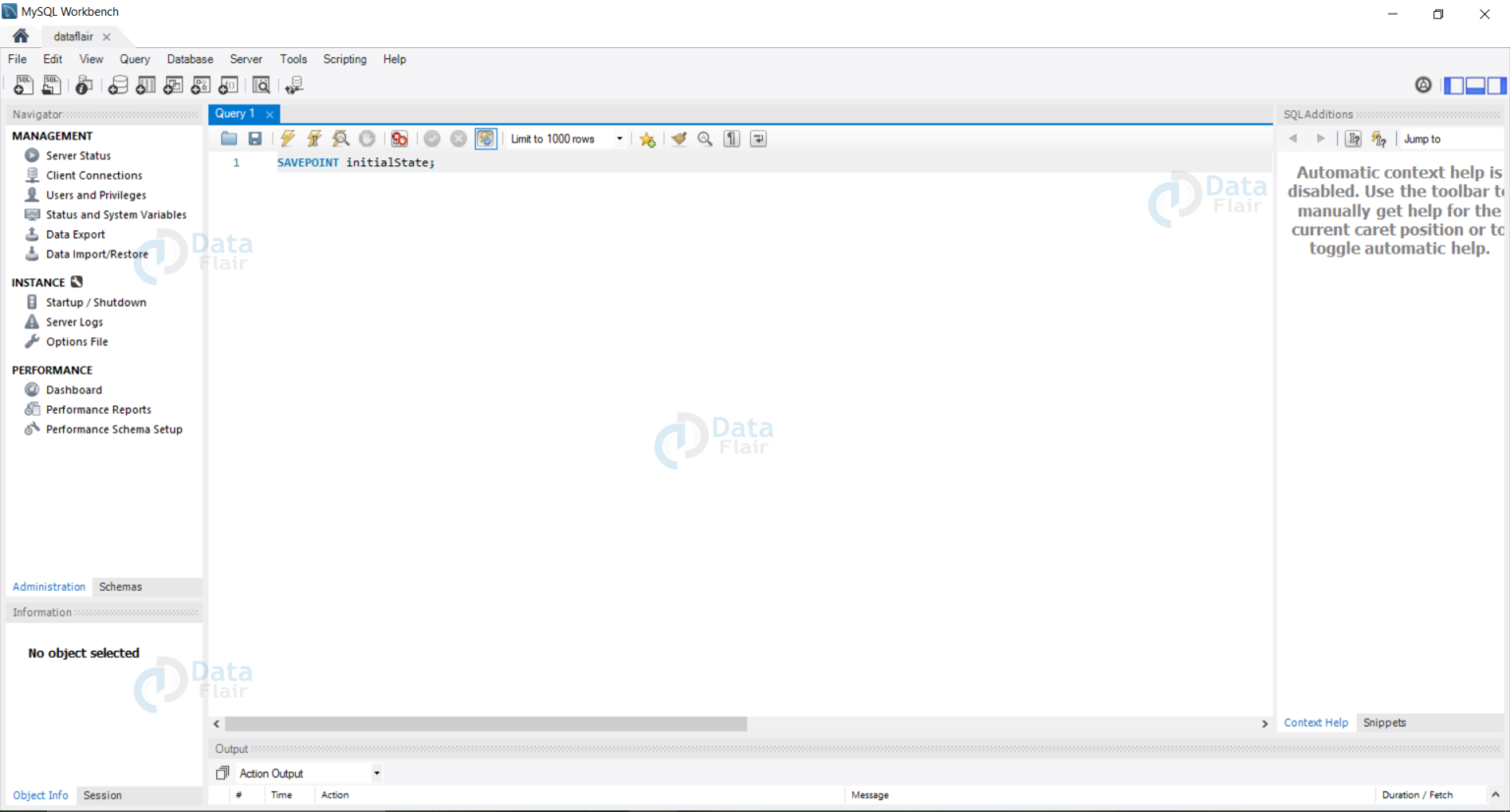The image size is (1510, 812).
Task: Execute statement under cursor icon
Action: [314, 139]
